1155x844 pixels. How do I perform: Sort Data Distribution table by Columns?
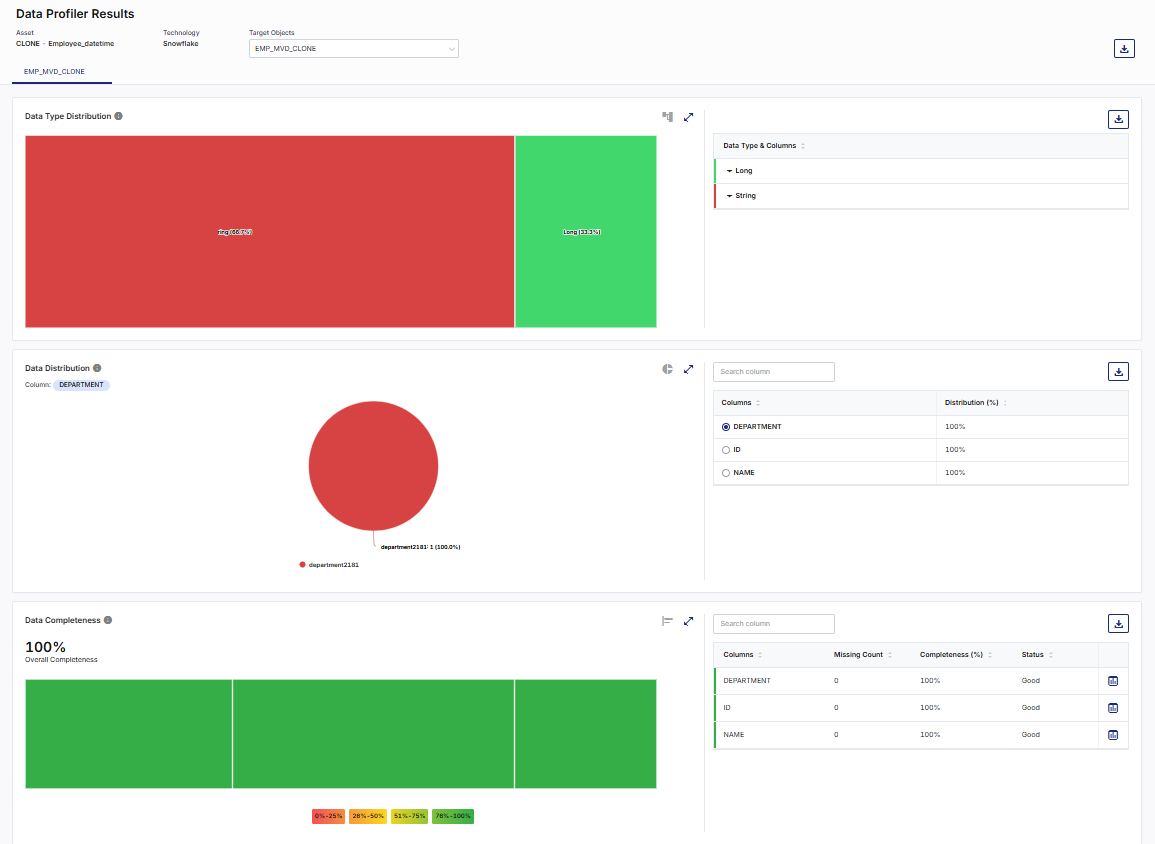[758, 403]
